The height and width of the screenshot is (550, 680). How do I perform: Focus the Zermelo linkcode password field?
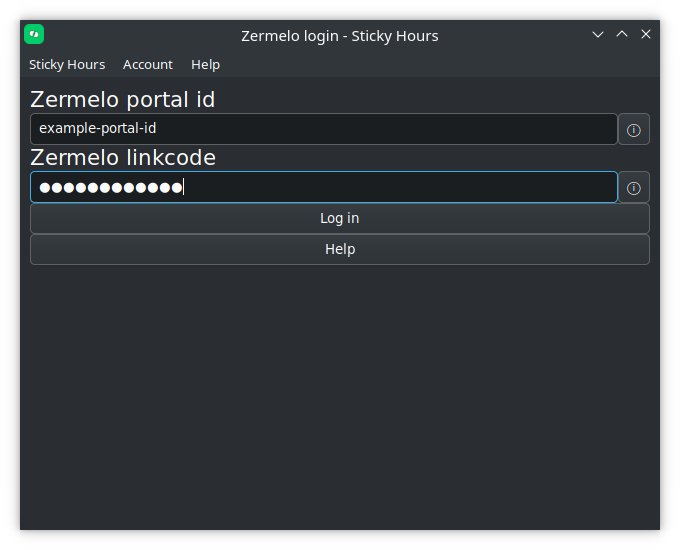point(324,187)
